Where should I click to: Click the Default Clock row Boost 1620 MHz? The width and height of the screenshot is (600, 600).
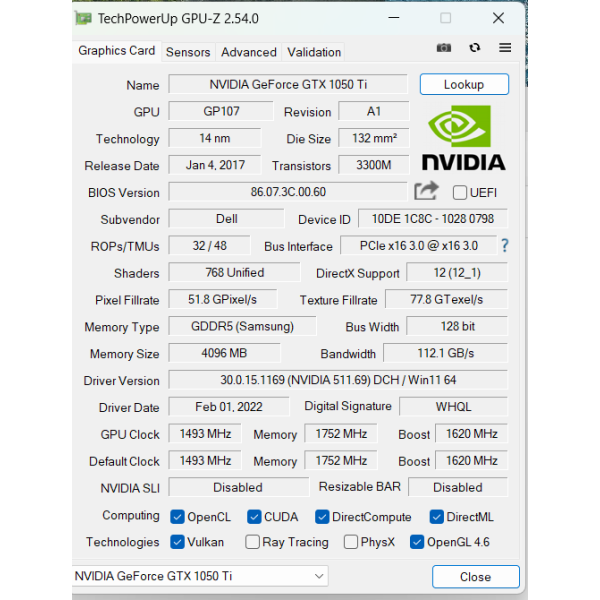click(x=471, y=460)
